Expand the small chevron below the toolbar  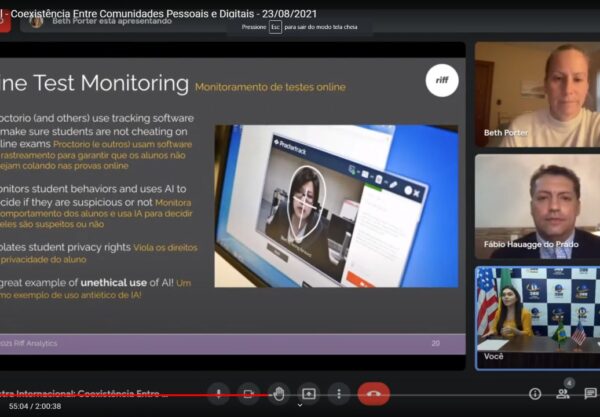tap(300, 406)
